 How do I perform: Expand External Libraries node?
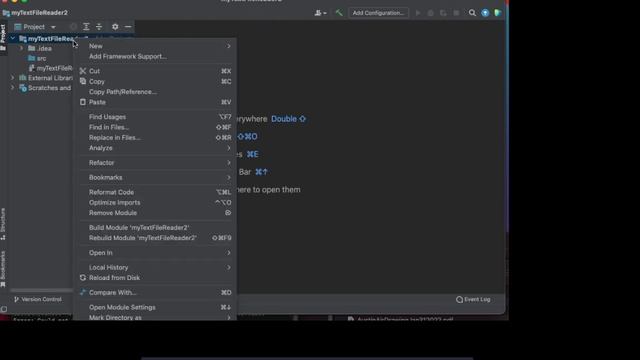[13, 78]
